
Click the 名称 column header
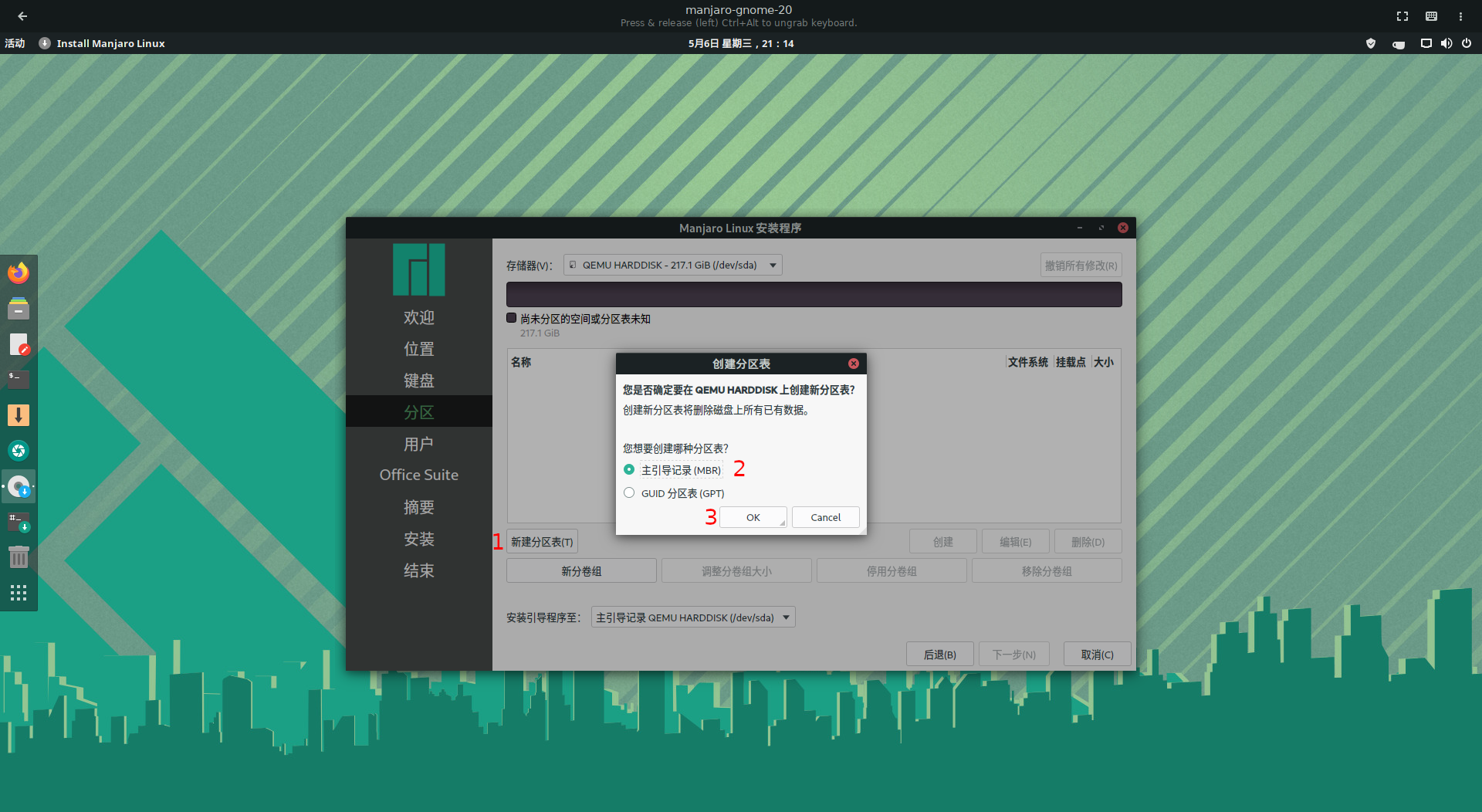[521, 362]
